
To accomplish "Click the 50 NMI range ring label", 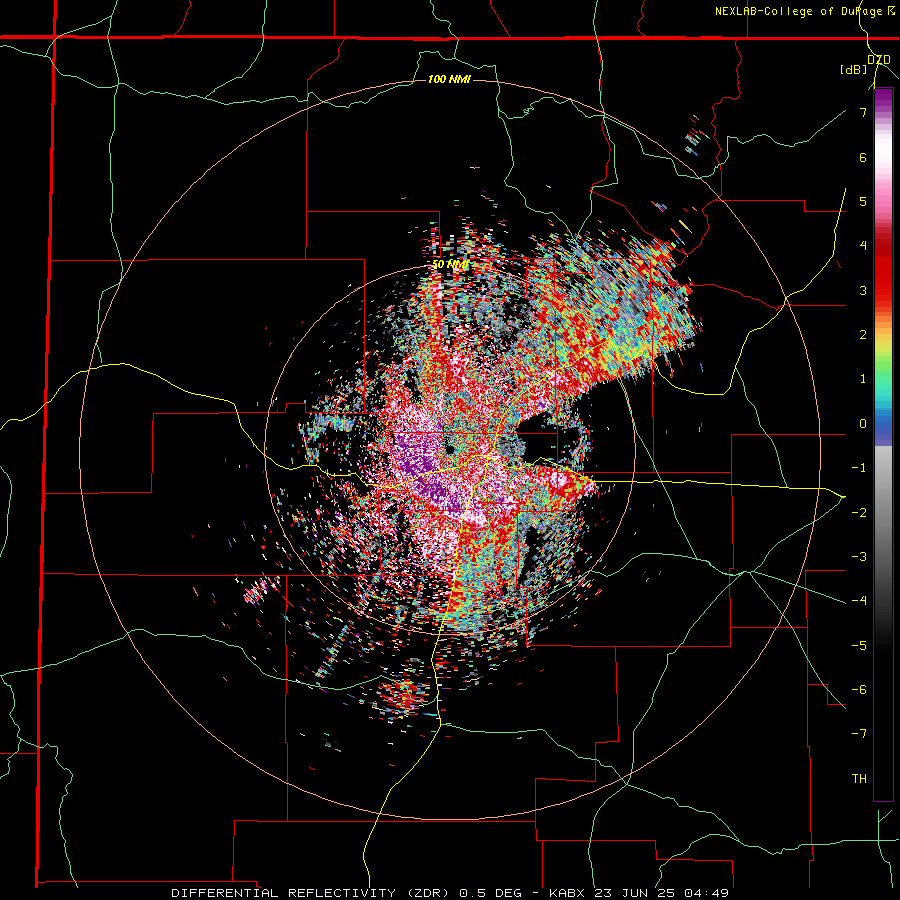I will click(x=451, y=265).
